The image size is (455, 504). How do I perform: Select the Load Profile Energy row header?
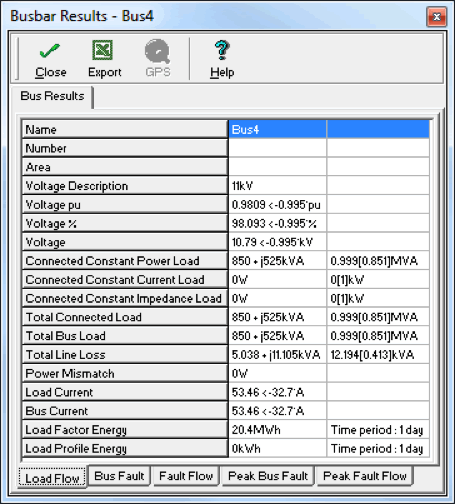125,448
